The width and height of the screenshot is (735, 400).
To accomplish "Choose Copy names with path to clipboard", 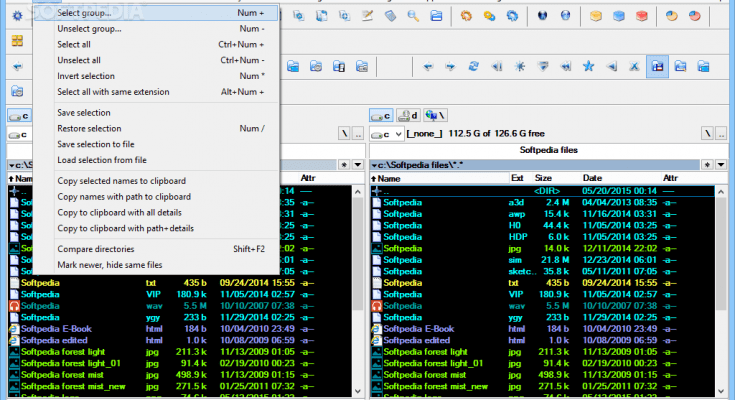I will click(157, 197).
